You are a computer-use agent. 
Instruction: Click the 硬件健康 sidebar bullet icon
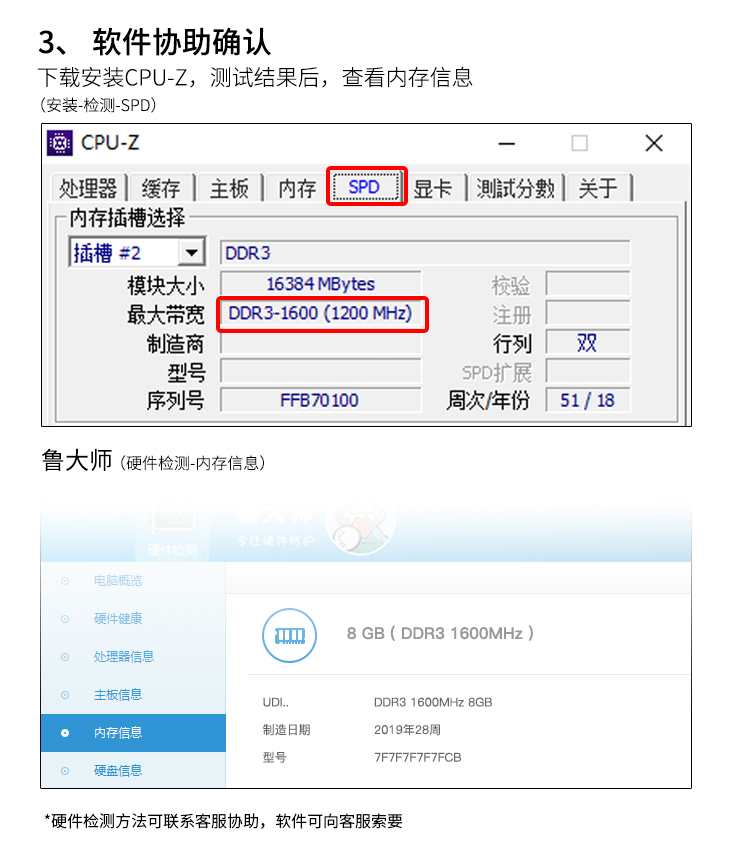pyautogui.click(x=65, y=619)
